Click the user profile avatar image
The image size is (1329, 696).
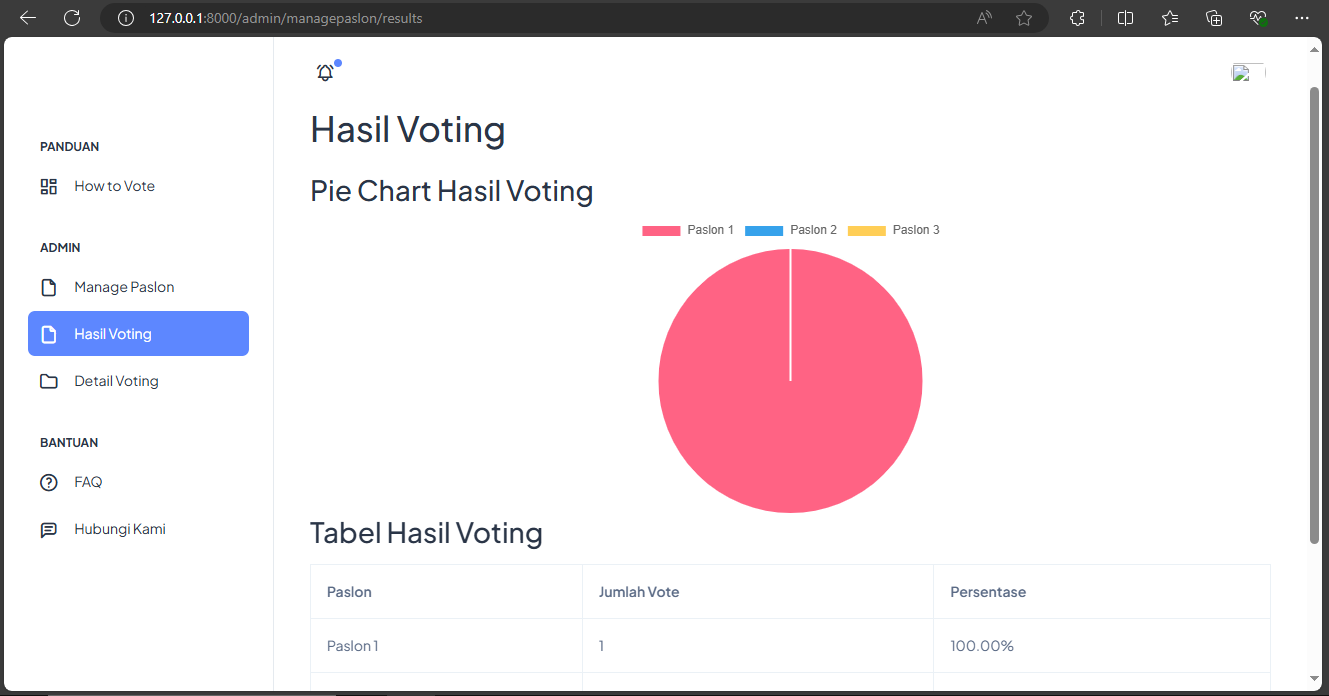tap(1247, 72)
